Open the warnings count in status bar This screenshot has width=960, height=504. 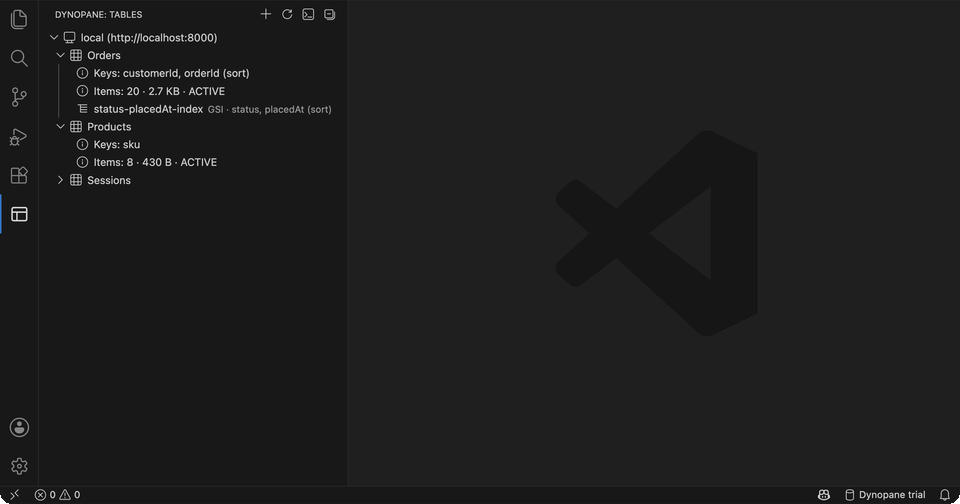click(x=70, y=495)
